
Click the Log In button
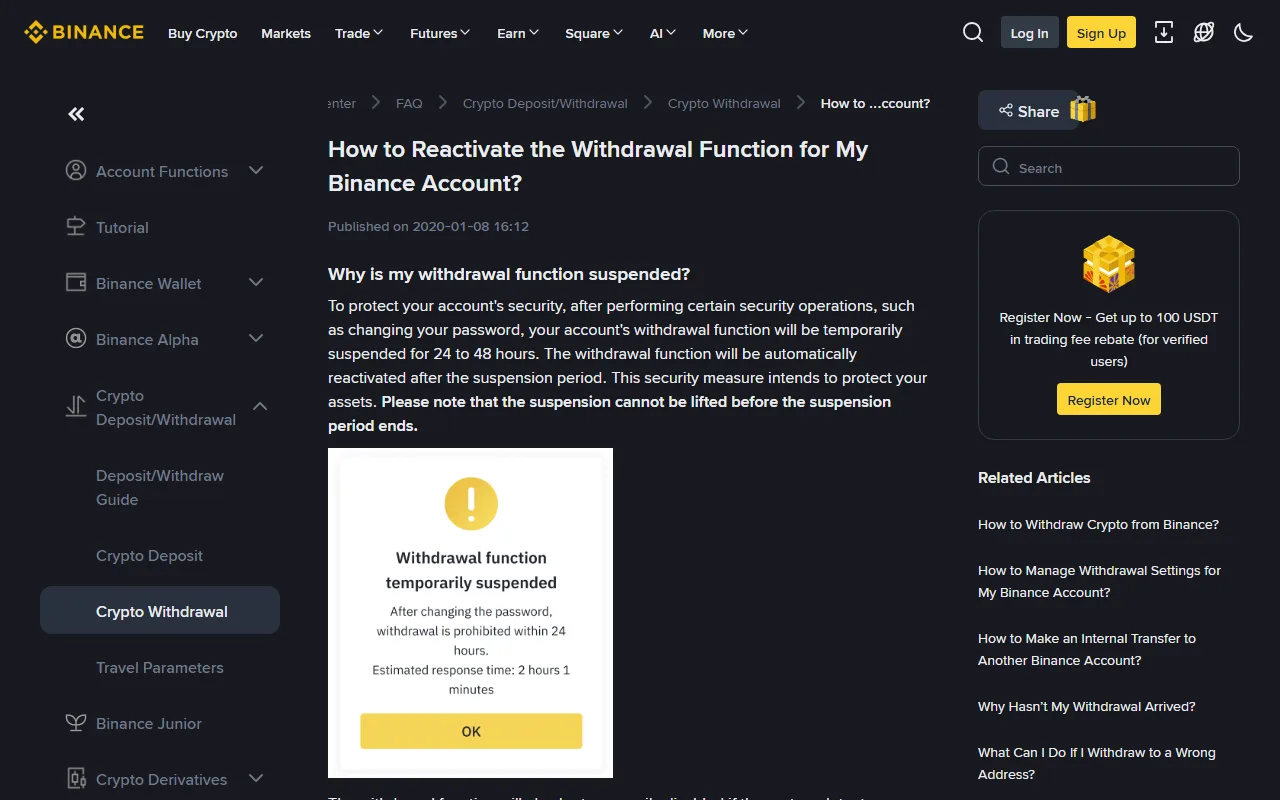pyautogui.click(x=1029, y=32)
